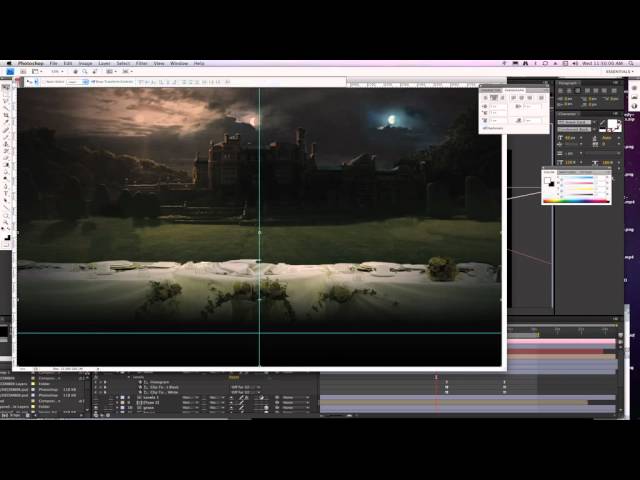This screenshot has width=640, height=480.
Task: Toggle Show Transform Controls checkbox
Action: point(93,82)
